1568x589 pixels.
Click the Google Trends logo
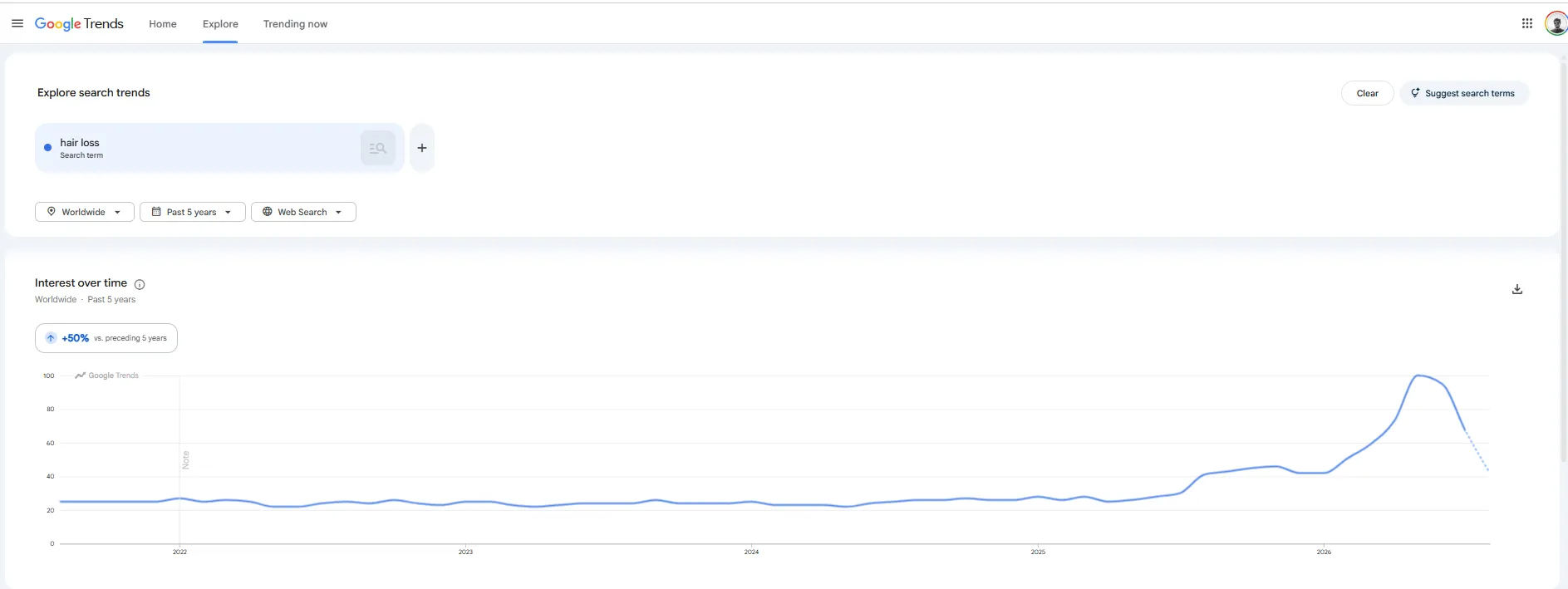[79, 23]
